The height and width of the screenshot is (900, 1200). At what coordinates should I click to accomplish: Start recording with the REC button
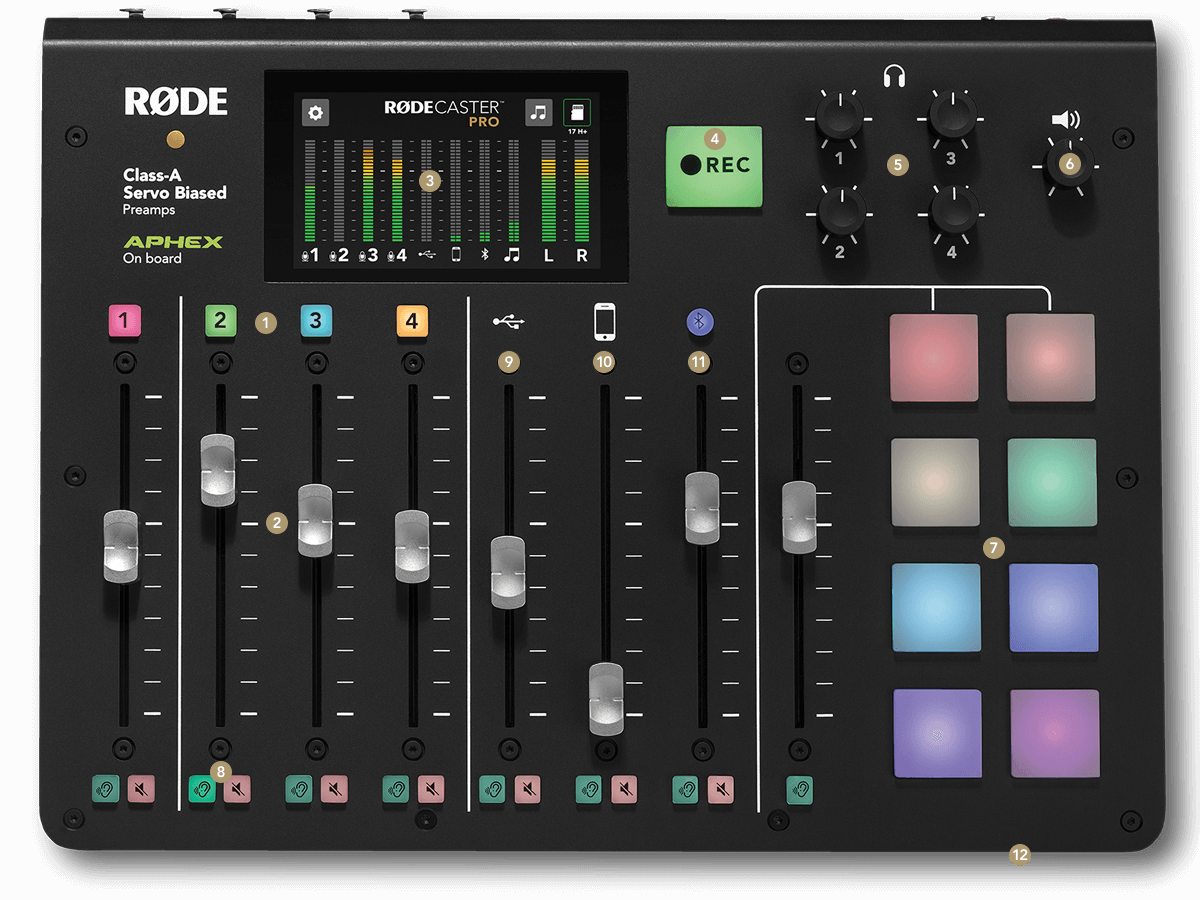point(714,164)
